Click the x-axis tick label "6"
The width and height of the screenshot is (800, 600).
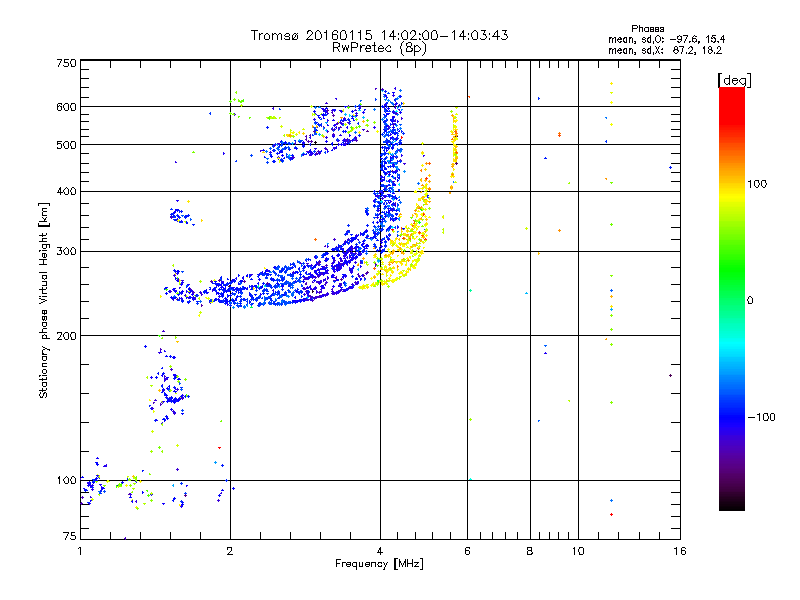point(467,551)
